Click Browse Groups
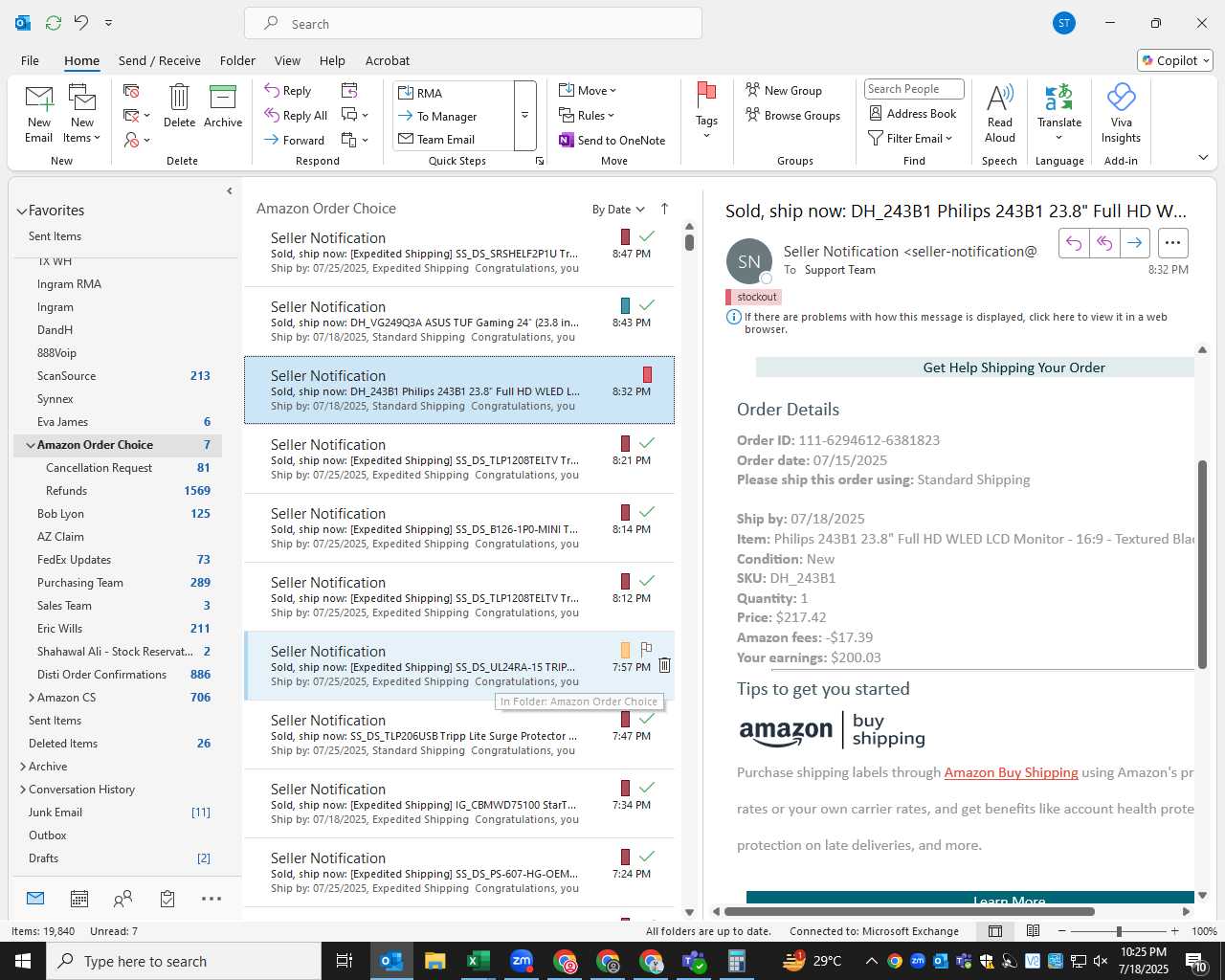1225x980 pixels. coord(792,115)
